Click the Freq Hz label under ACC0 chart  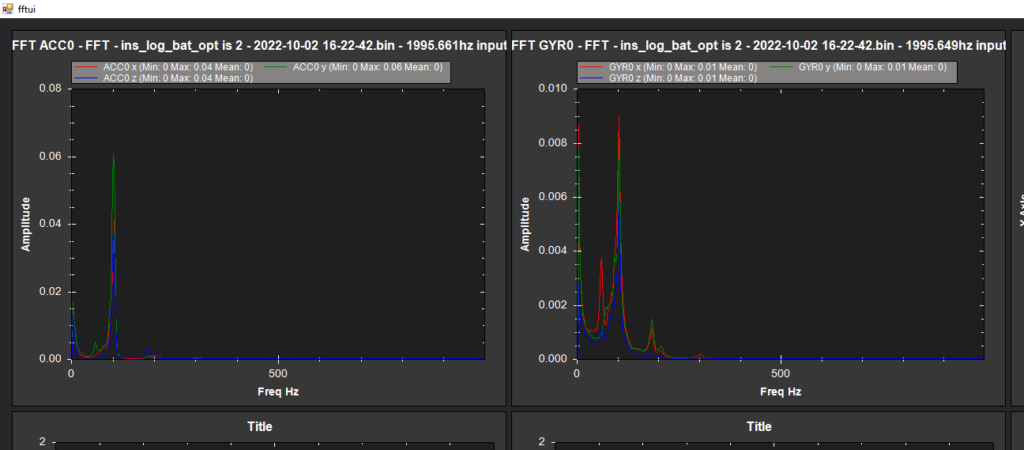point(278,392)
